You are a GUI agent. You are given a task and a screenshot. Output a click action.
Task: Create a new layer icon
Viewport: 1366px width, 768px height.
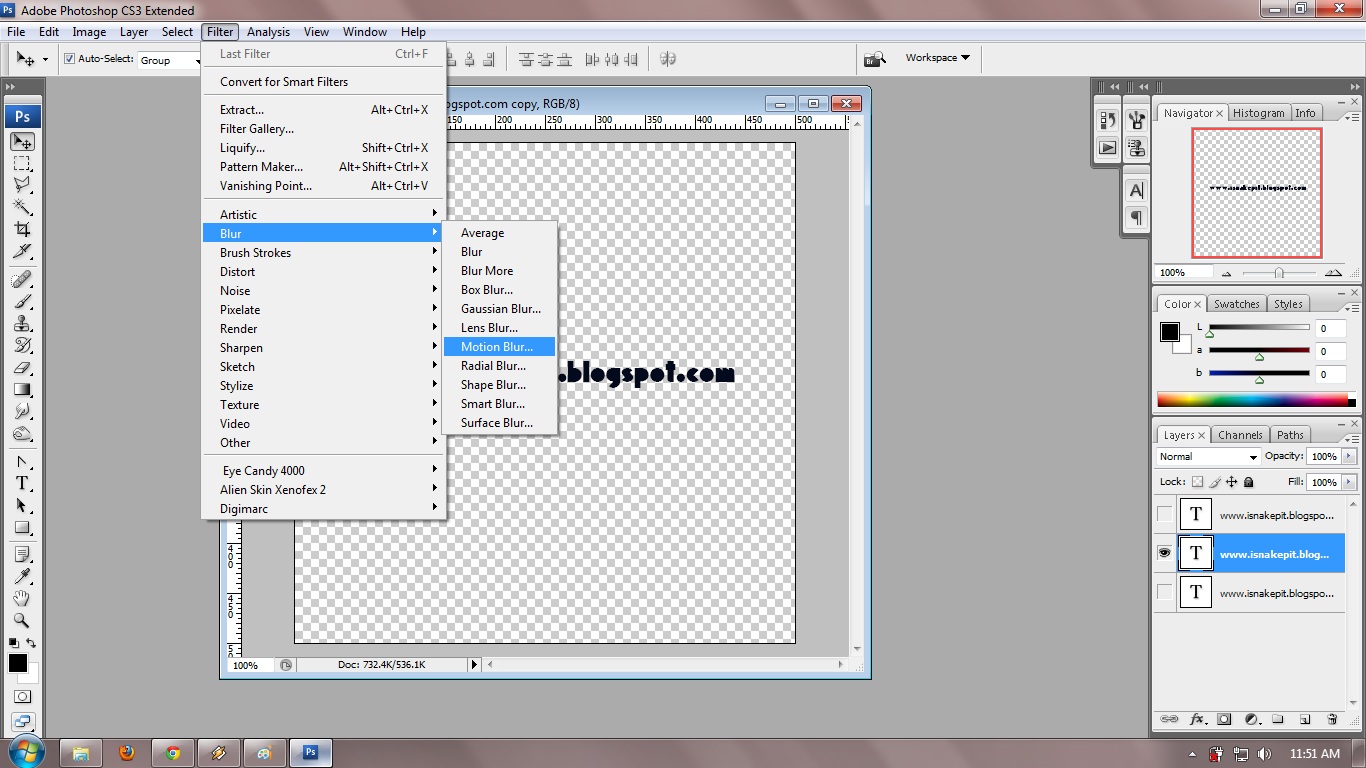[1305, 719]
